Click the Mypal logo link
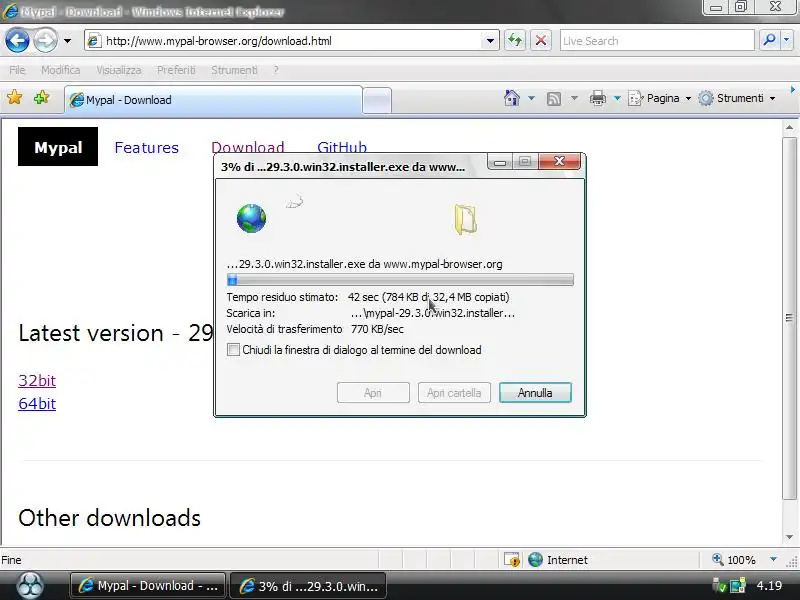The height and width of the screenshot is (600, 800). tap(58, 147)
